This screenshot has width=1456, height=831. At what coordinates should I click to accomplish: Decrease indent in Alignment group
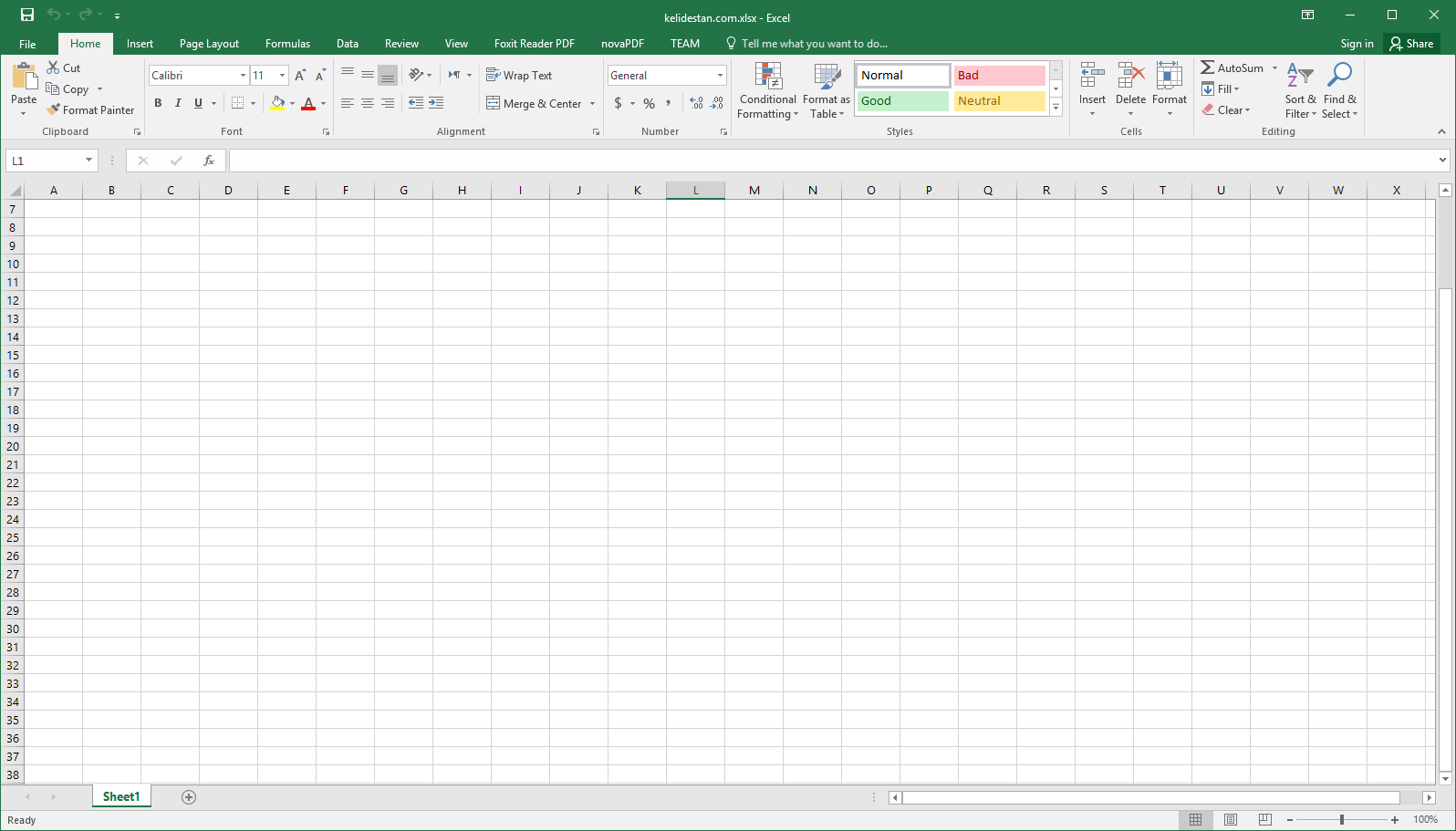pos(416,103)
